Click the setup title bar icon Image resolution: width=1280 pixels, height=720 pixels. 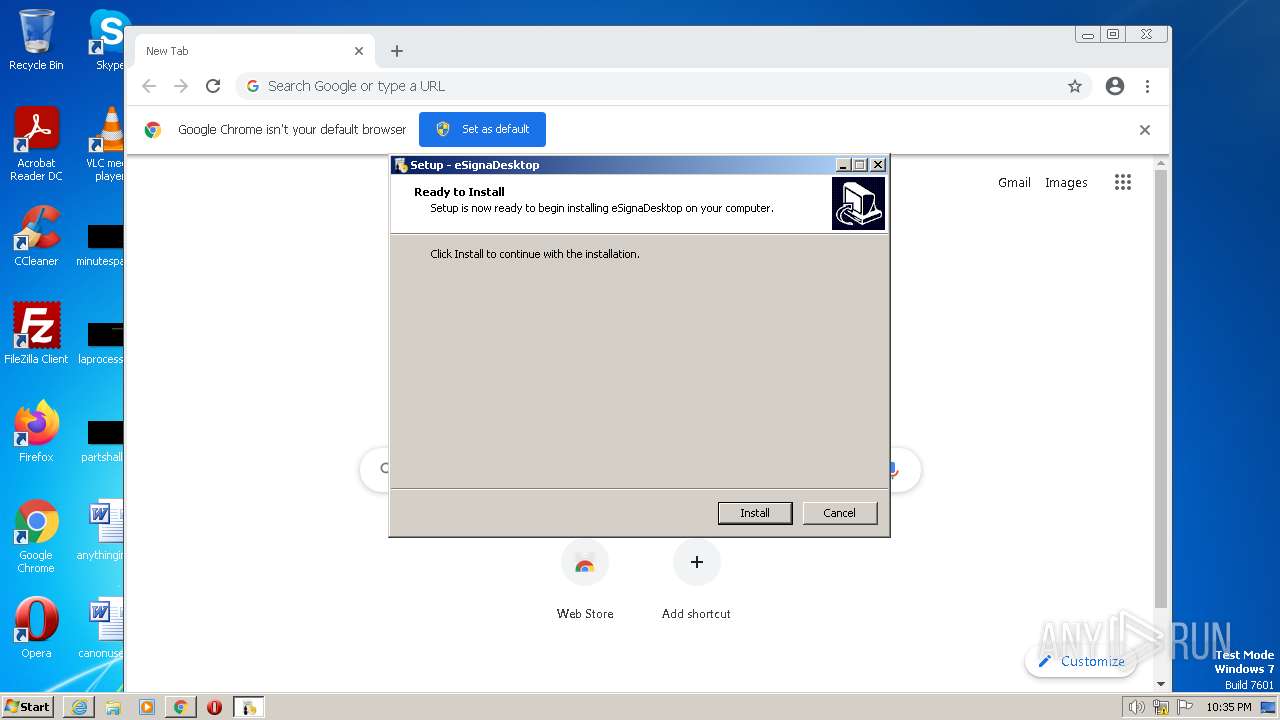pos(401,165)
